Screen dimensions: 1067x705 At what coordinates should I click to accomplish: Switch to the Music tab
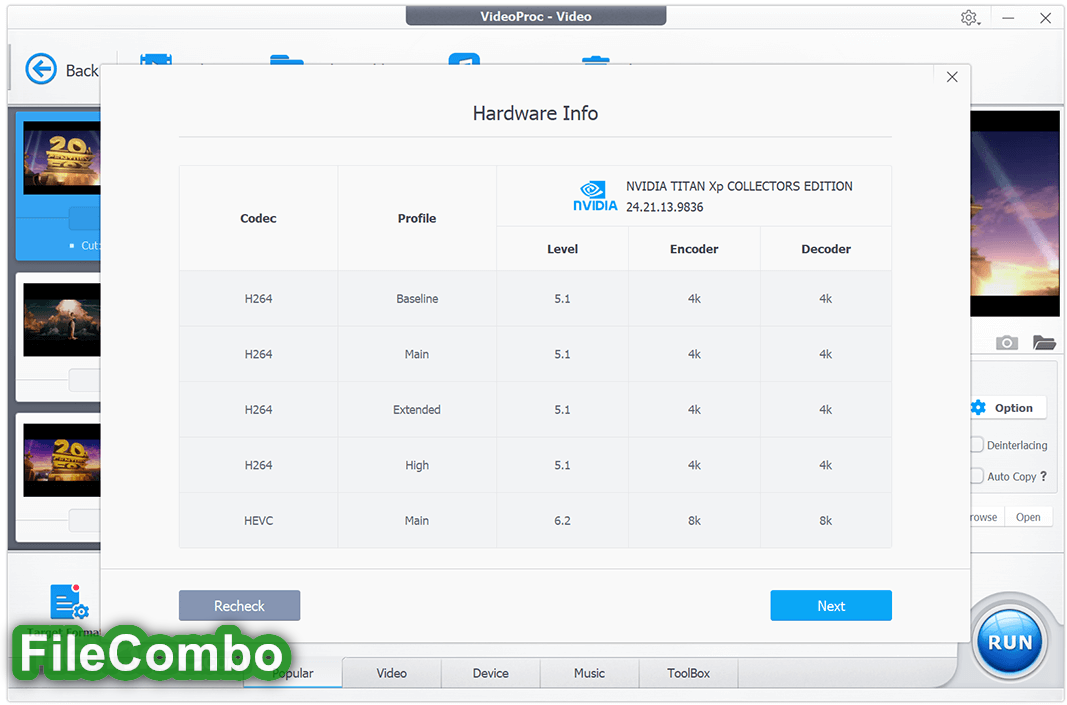[589, 673]
